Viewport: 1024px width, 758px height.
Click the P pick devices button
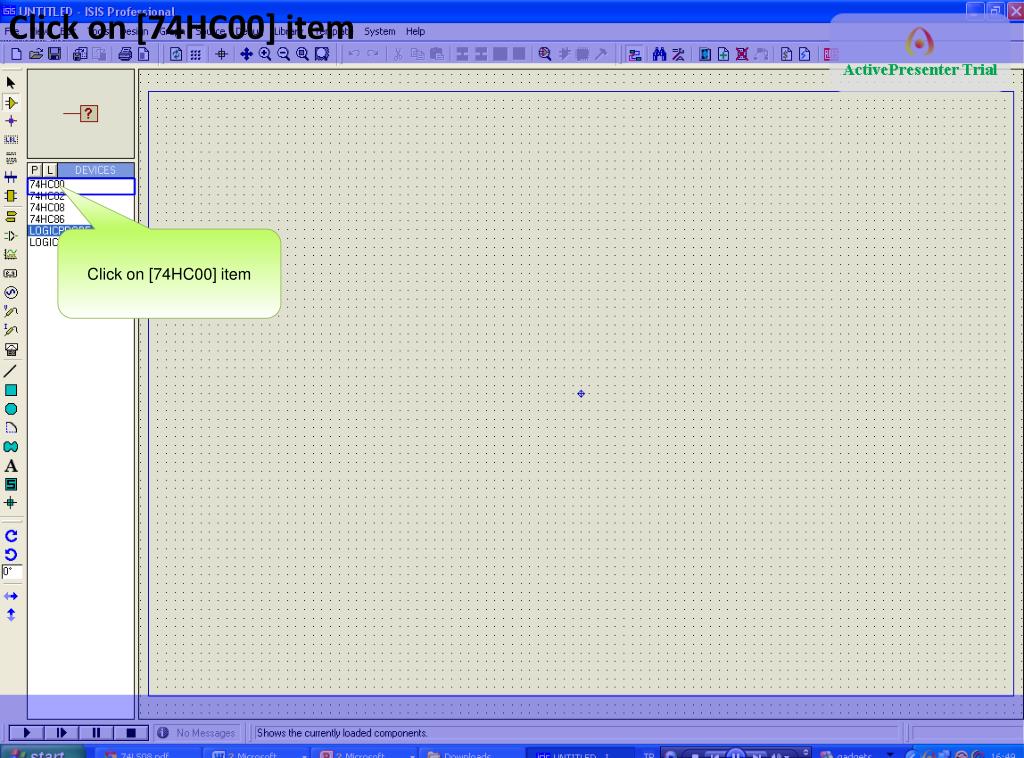tap(35, 170)
